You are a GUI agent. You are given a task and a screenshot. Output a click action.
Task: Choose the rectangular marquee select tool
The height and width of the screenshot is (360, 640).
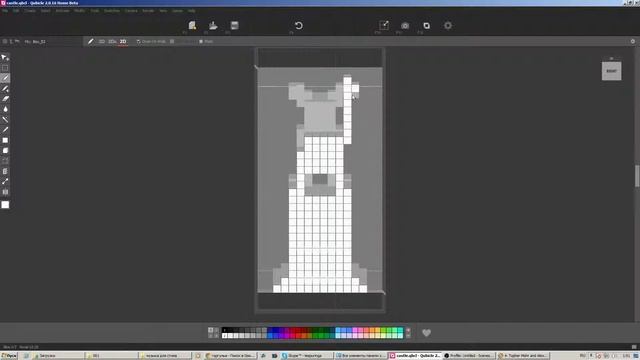[x=5, y=68]
